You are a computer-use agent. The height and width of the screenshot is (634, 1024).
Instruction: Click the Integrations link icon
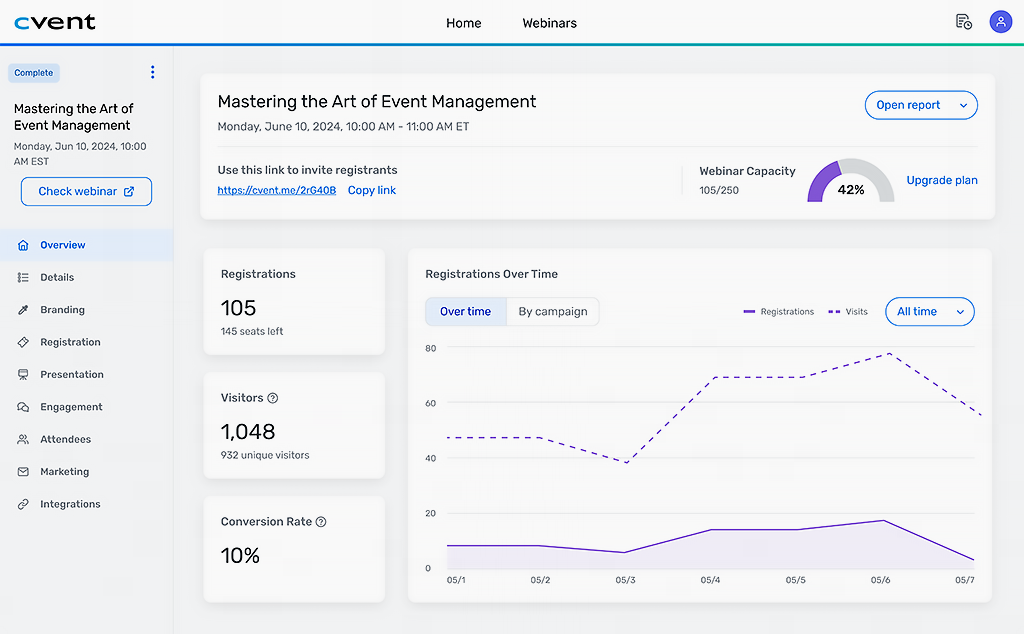click(x=23, y=504)
